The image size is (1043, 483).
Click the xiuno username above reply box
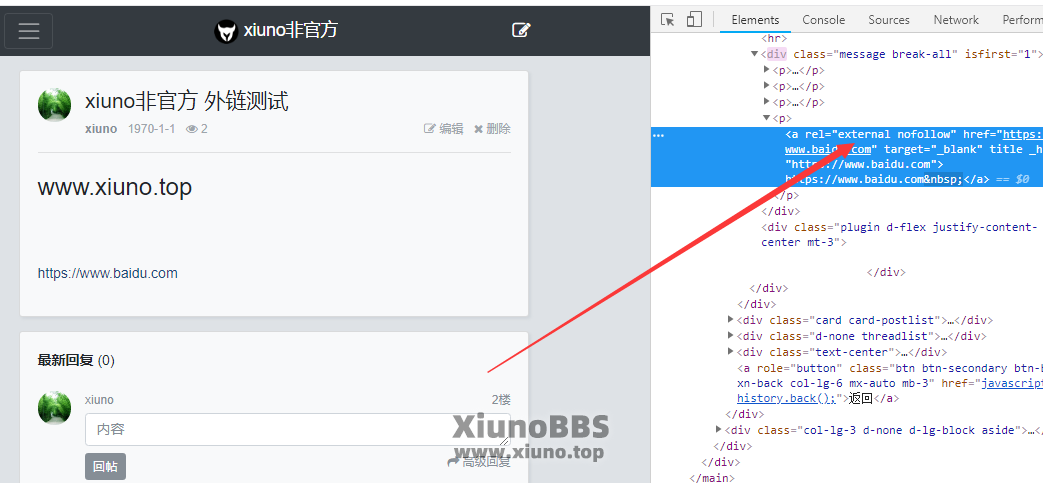99,400
